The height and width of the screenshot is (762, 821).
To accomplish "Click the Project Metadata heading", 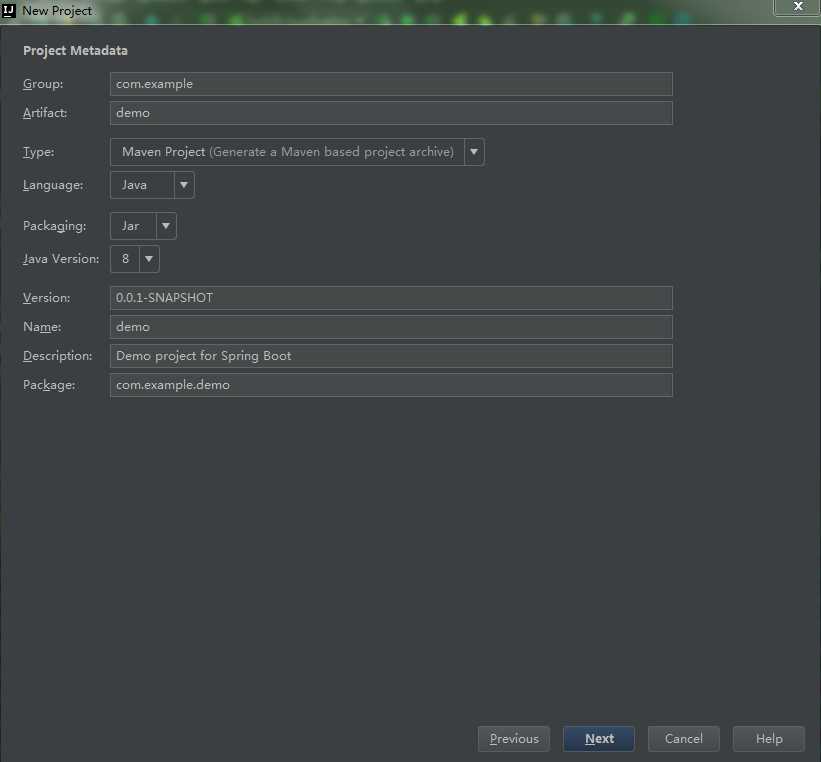I will (x=75, y=51).
